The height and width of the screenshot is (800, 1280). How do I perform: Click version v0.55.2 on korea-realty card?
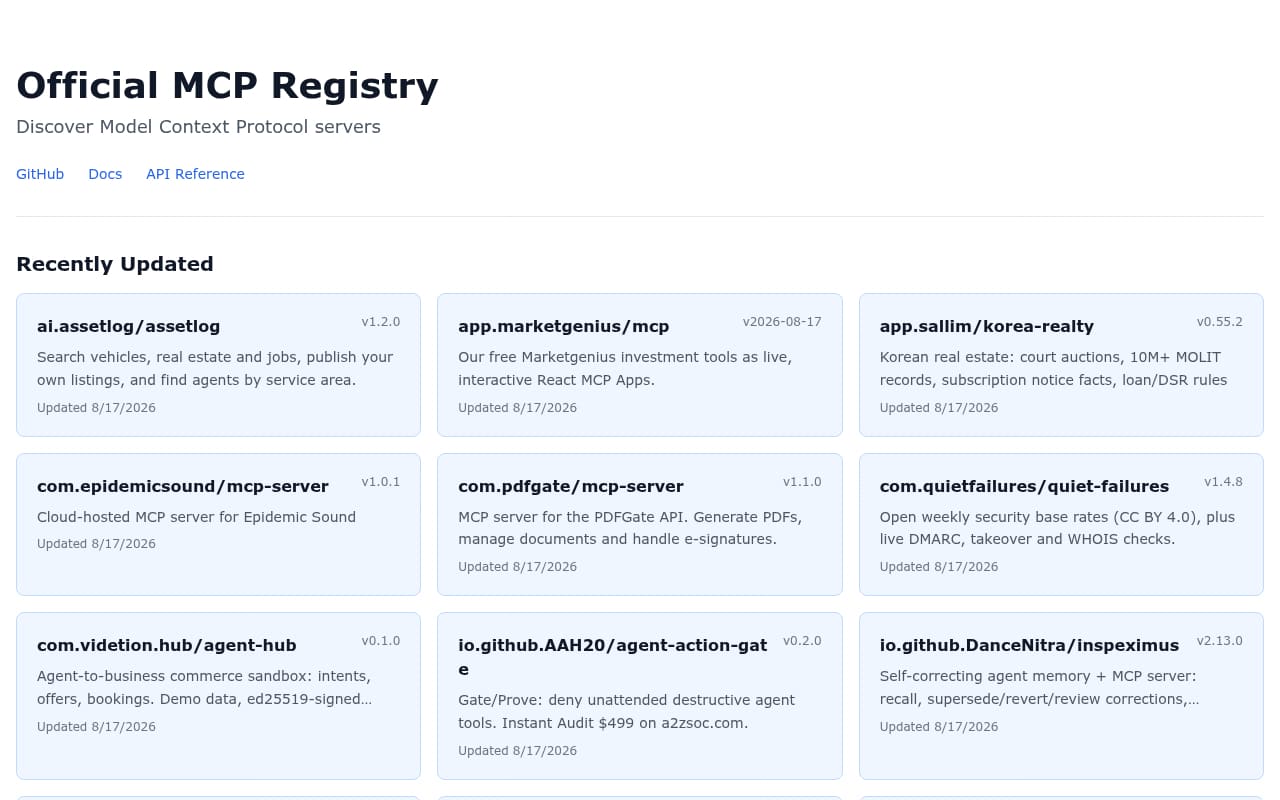[x=1220, y=322]
